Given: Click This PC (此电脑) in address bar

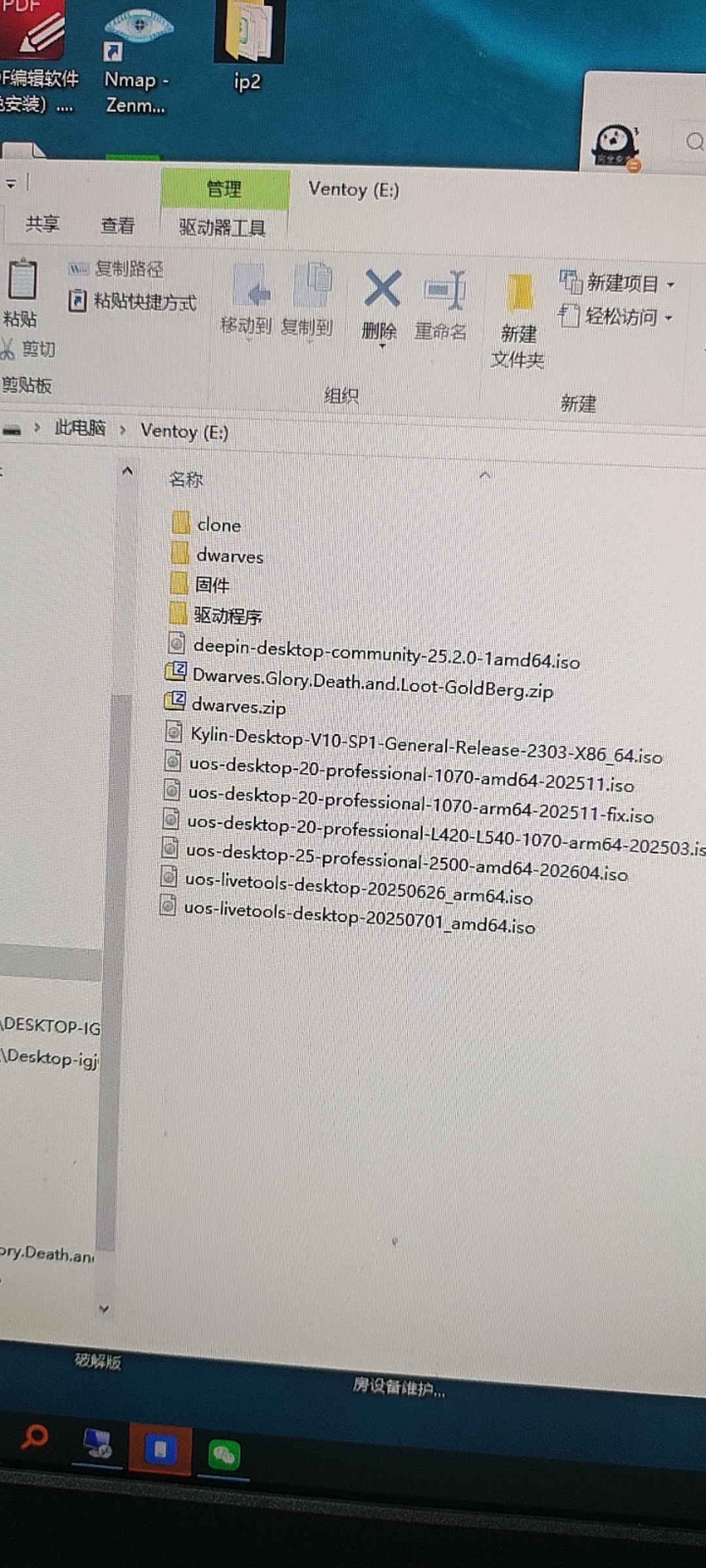Looking at the screenshot, I should coord(80,429).
